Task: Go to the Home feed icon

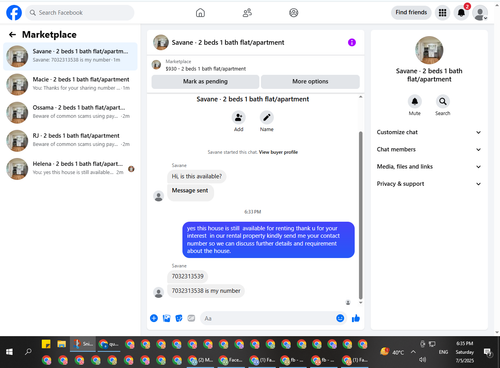Action: click(x=200, y=13)
